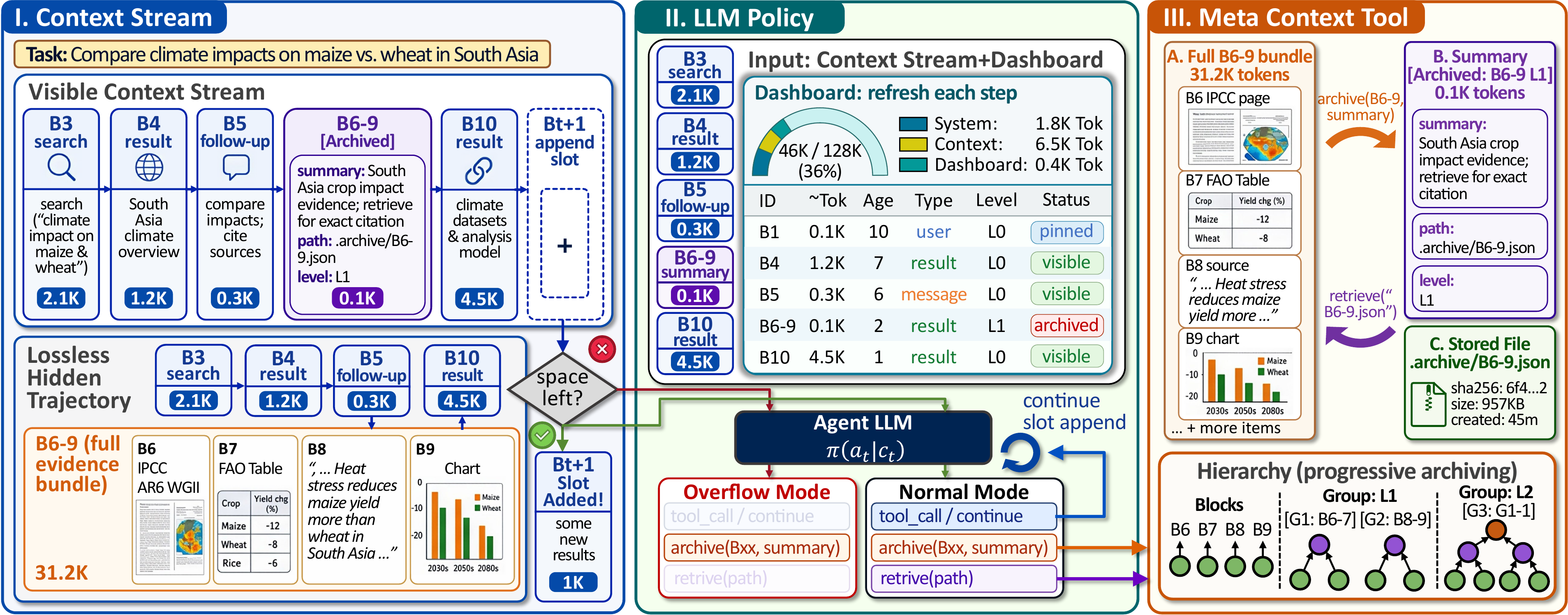Click the B6 IPCC page thumbnail in bundle A
The height and width of the screenshot is (615, 1568).
(x=1239, y=137)
